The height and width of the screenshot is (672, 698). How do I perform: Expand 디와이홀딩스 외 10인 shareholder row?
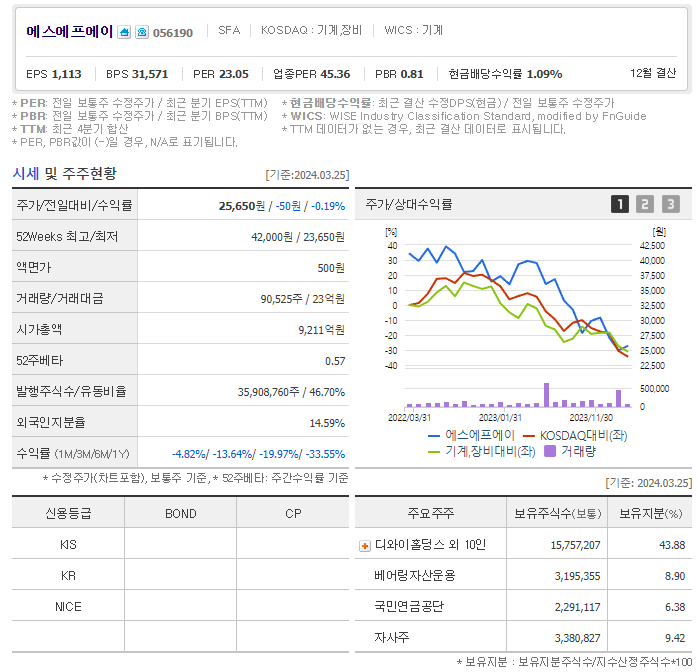coord(365,546)
